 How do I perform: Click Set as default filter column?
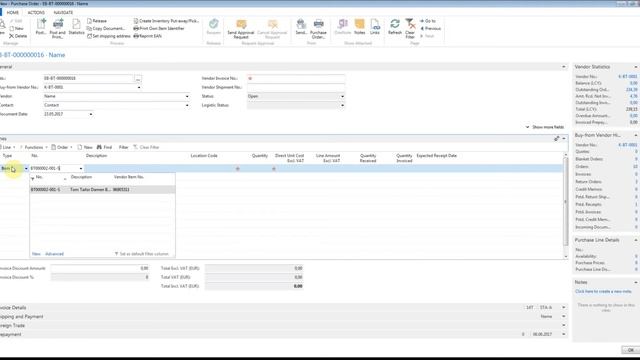pos(141,254)
